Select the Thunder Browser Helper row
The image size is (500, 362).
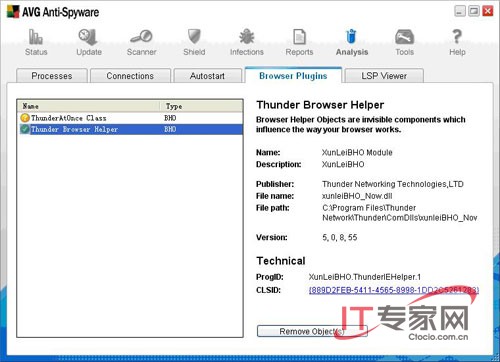pyautogui.click(x=130, y=129)
